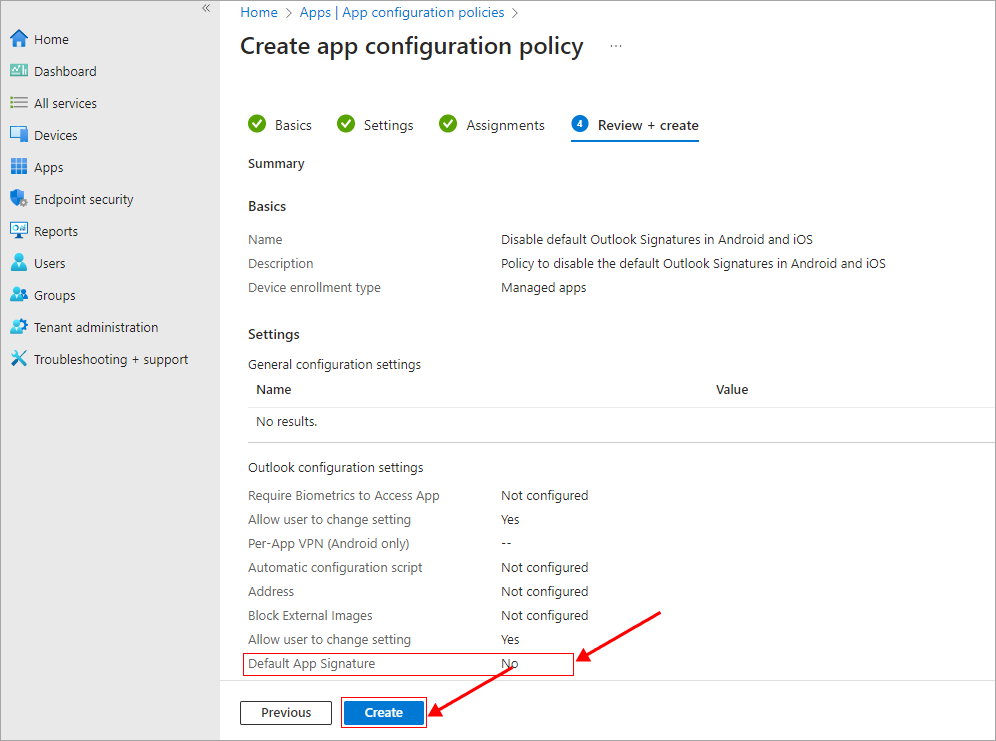Click the policy description value text
Screen dimensions: 996x741
(693, 264)
